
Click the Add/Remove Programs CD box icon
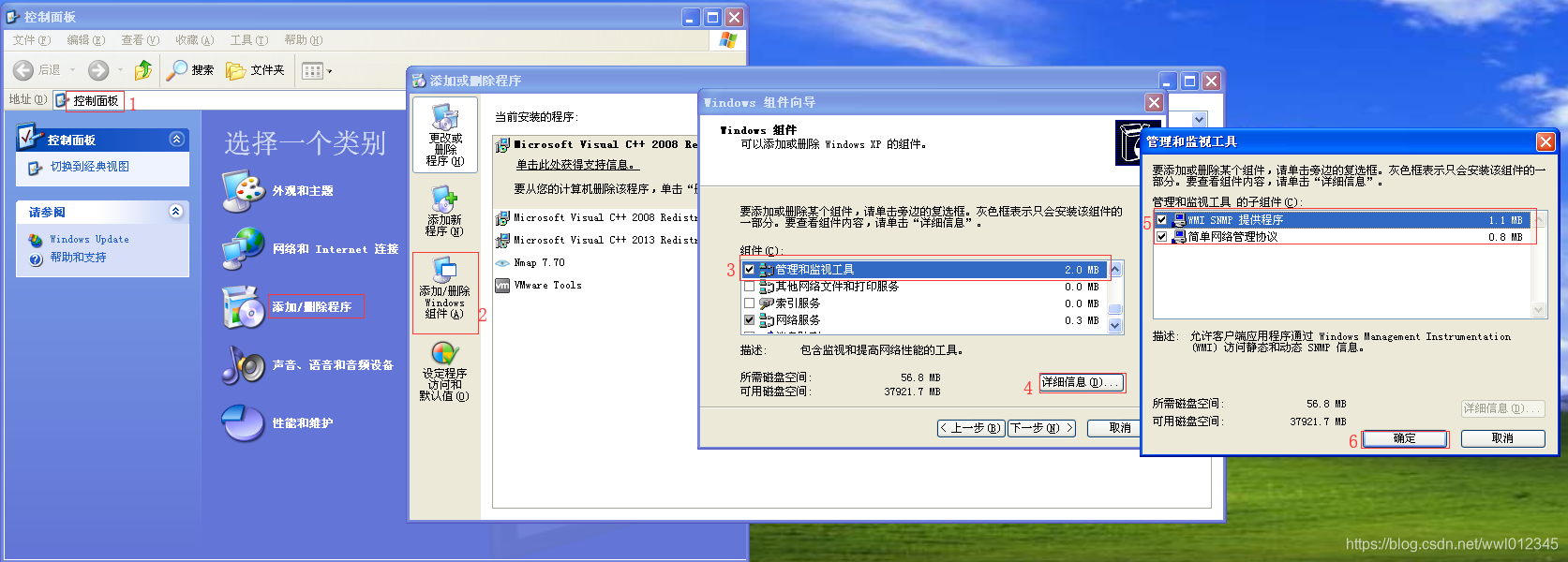click(x=244, y=307)
